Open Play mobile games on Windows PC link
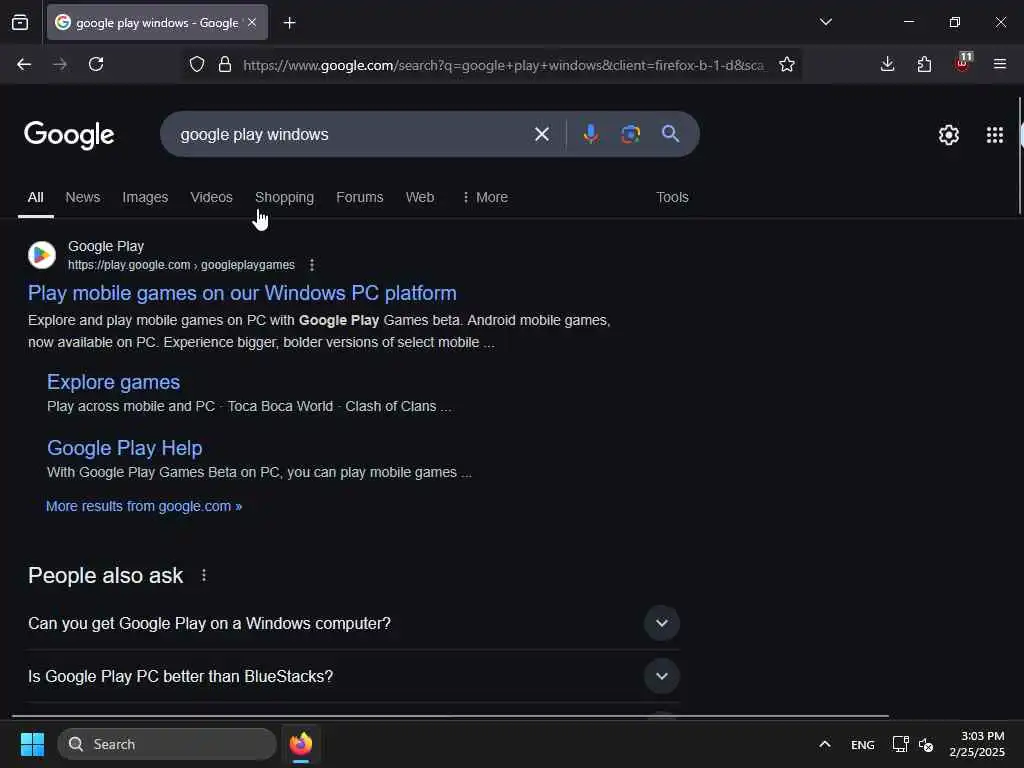Screen dimensions: 1024x768 (242, 293)
